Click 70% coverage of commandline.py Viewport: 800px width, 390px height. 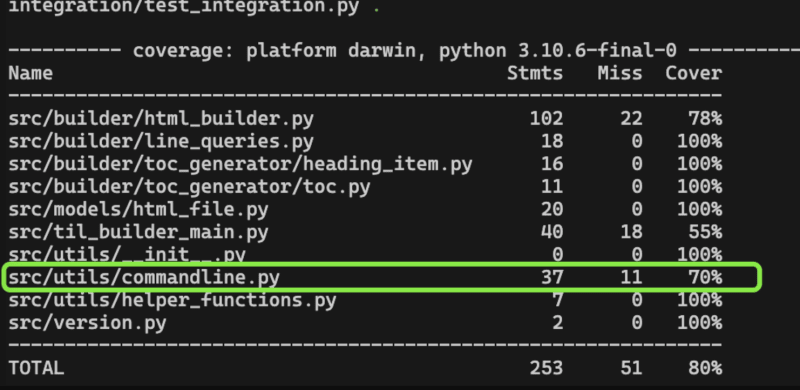coord(705,277)
